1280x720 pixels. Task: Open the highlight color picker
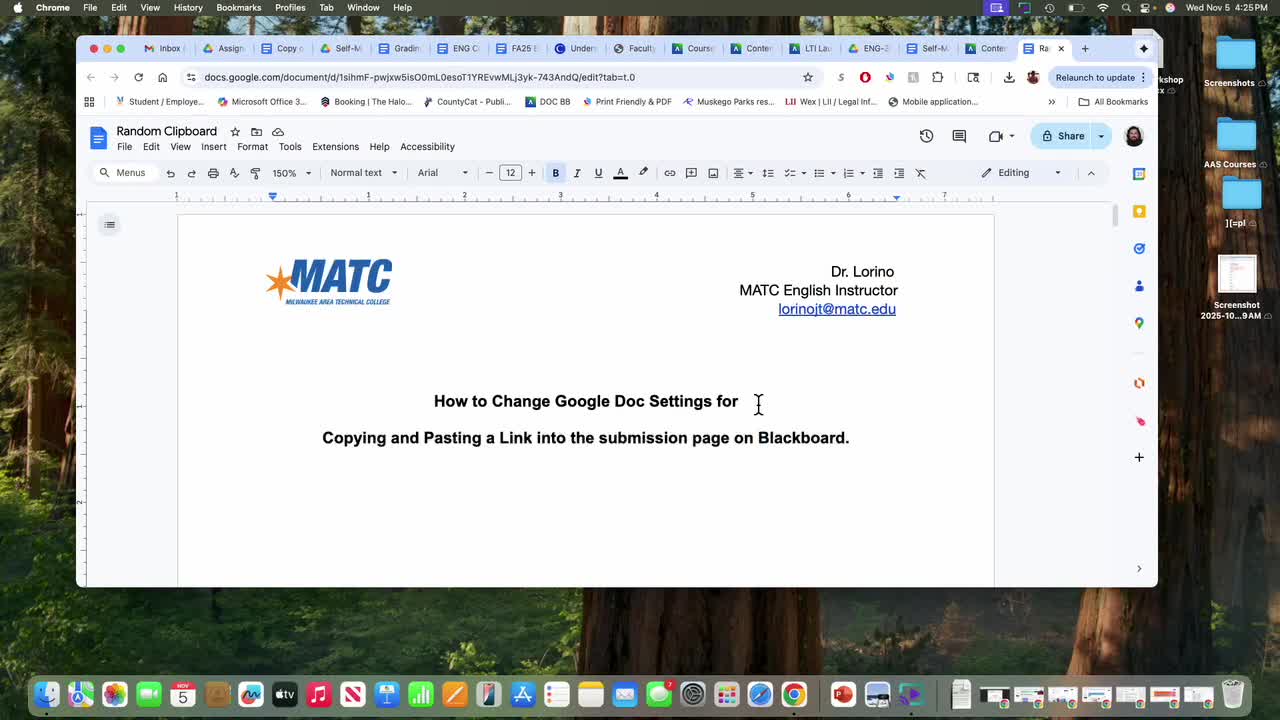click(x=643, y=173)
